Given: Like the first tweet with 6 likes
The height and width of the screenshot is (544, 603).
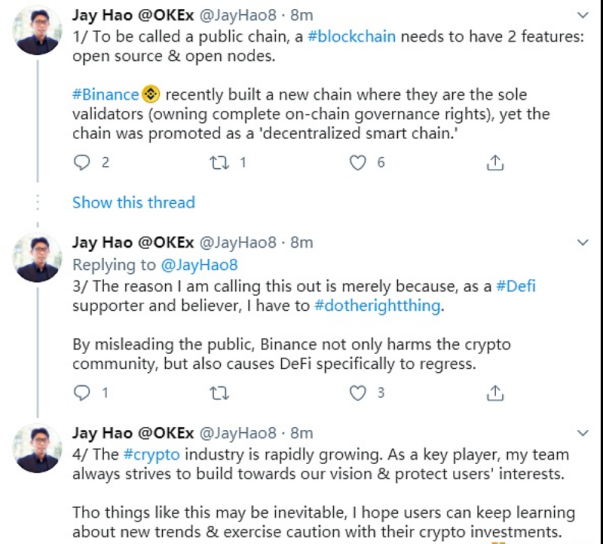Looking at the screenshot, I should pos(356,162).
